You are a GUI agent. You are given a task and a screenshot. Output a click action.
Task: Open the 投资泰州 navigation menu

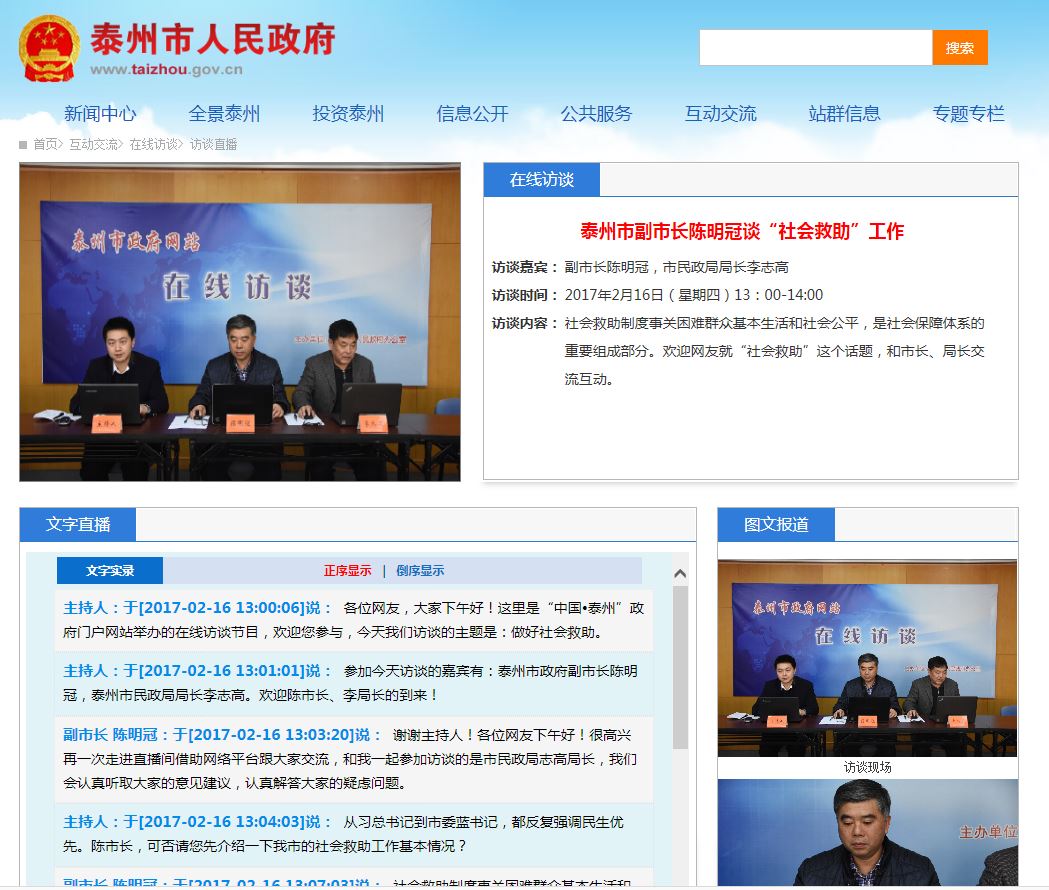click(x=349, y=113)
